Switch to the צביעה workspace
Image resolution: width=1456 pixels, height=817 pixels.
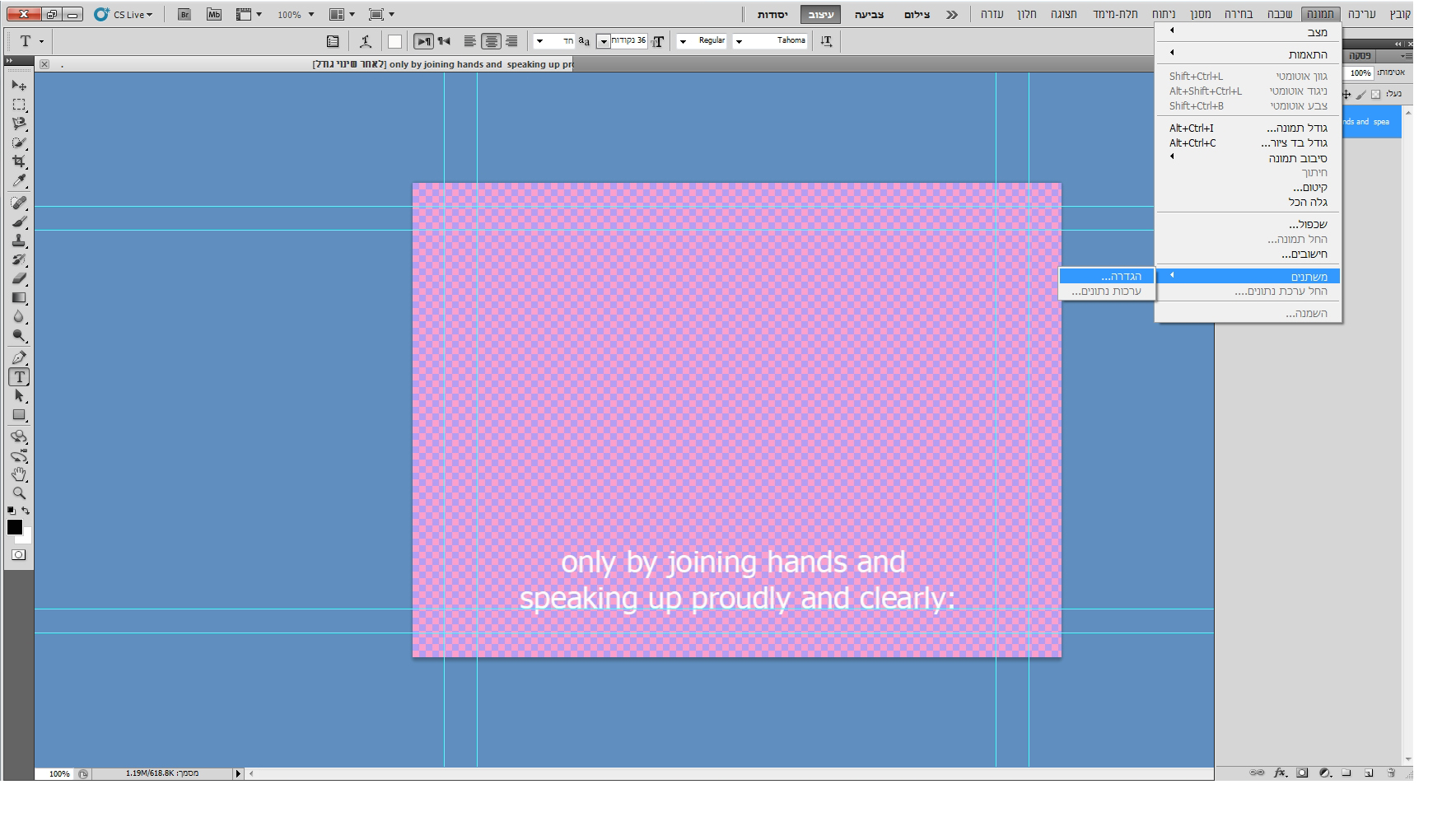coord(869,15)
